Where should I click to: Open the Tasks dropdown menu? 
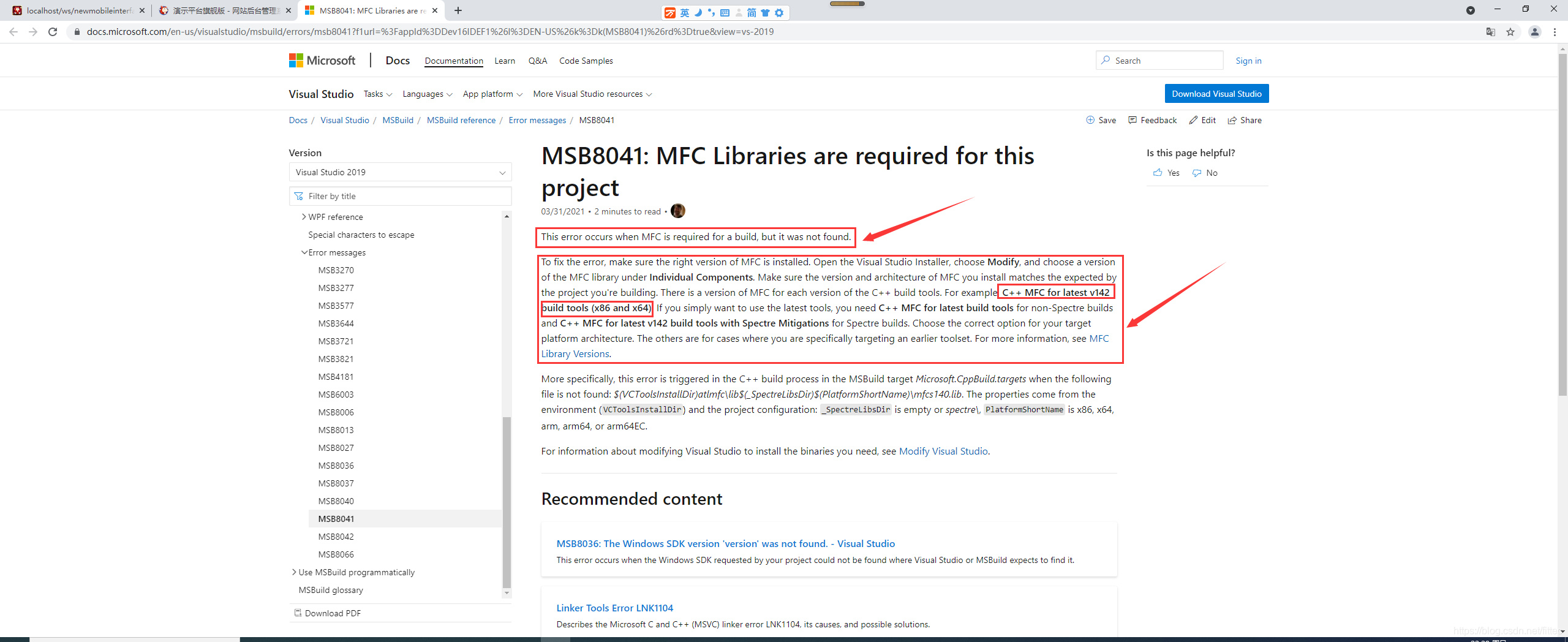pos(377,94)
